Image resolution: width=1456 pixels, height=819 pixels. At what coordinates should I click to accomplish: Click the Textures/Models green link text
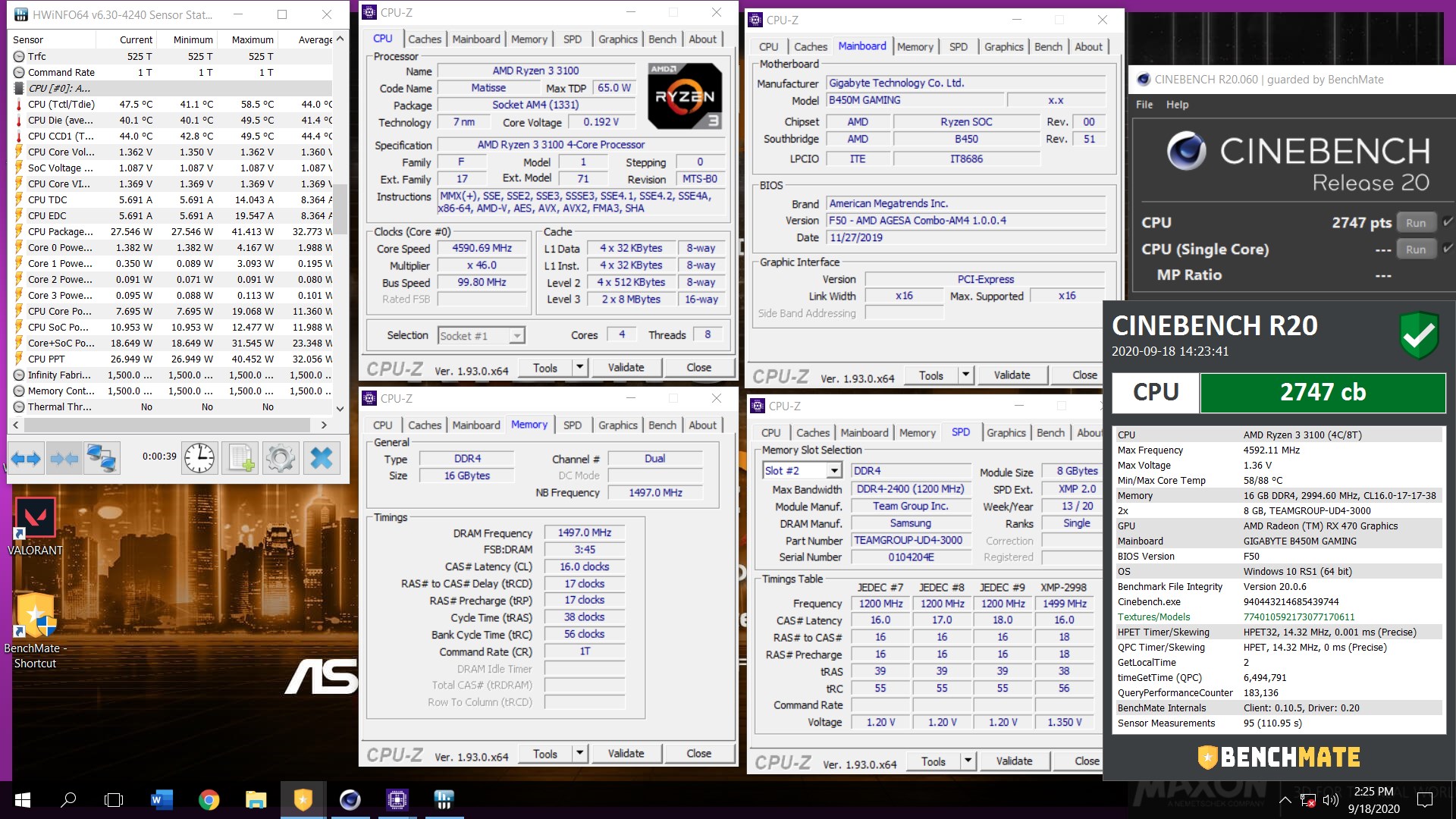tap(1153, 617)
